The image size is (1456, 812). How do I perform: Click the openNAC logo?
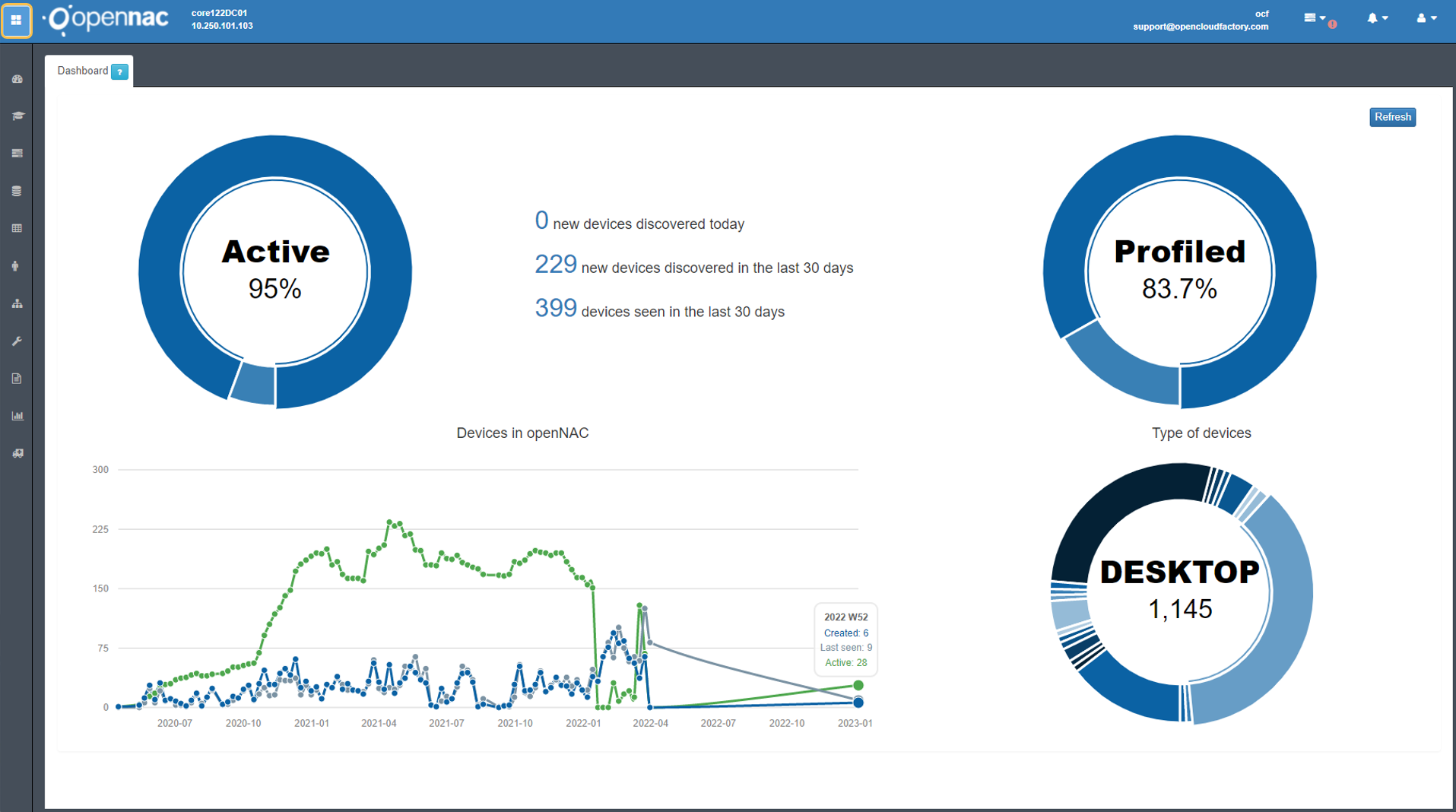pyautogui.click(x=108, y=19)
